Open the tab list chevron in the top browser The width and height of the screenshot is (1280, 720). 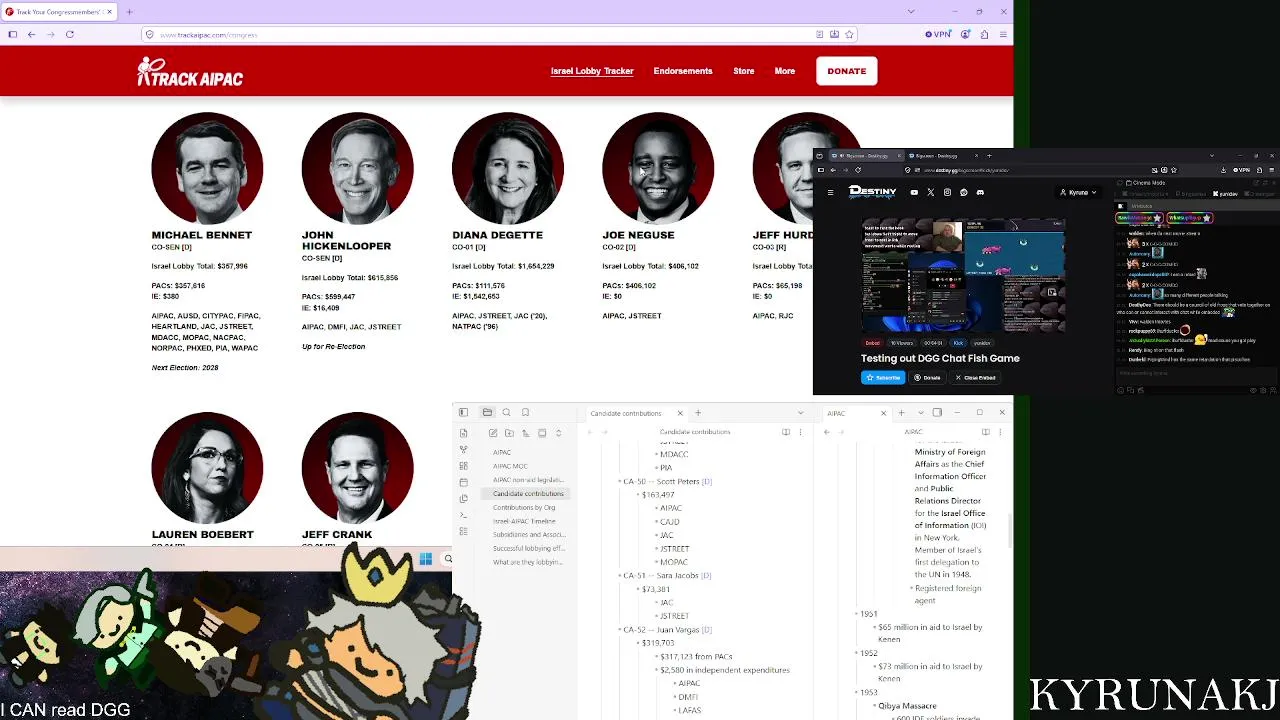click(x=910, y=12)
